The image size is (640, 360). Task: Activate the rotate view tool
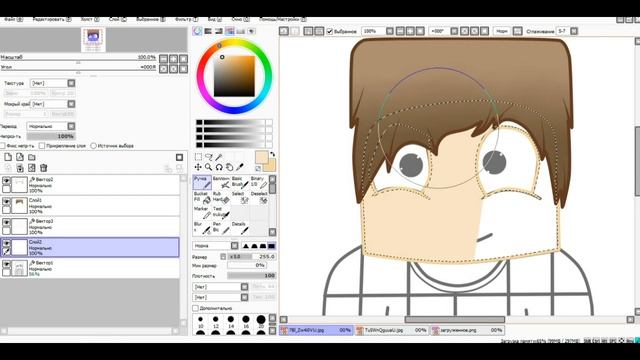click(219, 167)
